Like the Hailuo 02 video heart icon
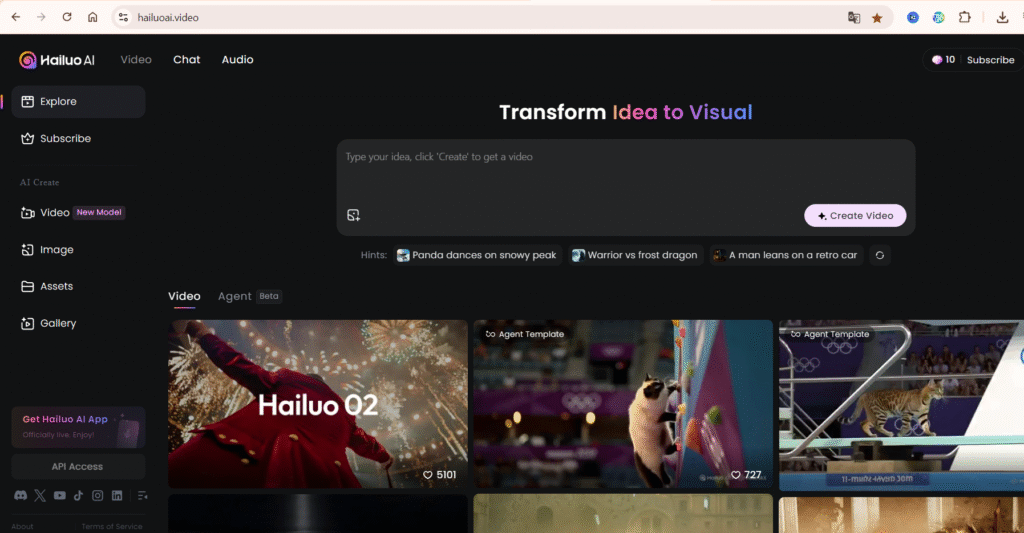Image resolution: width=1024 pixels, height=533 pixels. [428, 475]
